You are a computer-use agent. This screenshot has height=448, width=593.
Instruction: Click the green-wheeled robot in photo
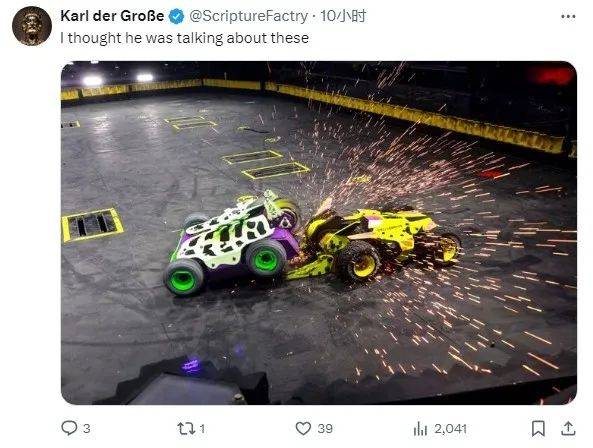233,242
